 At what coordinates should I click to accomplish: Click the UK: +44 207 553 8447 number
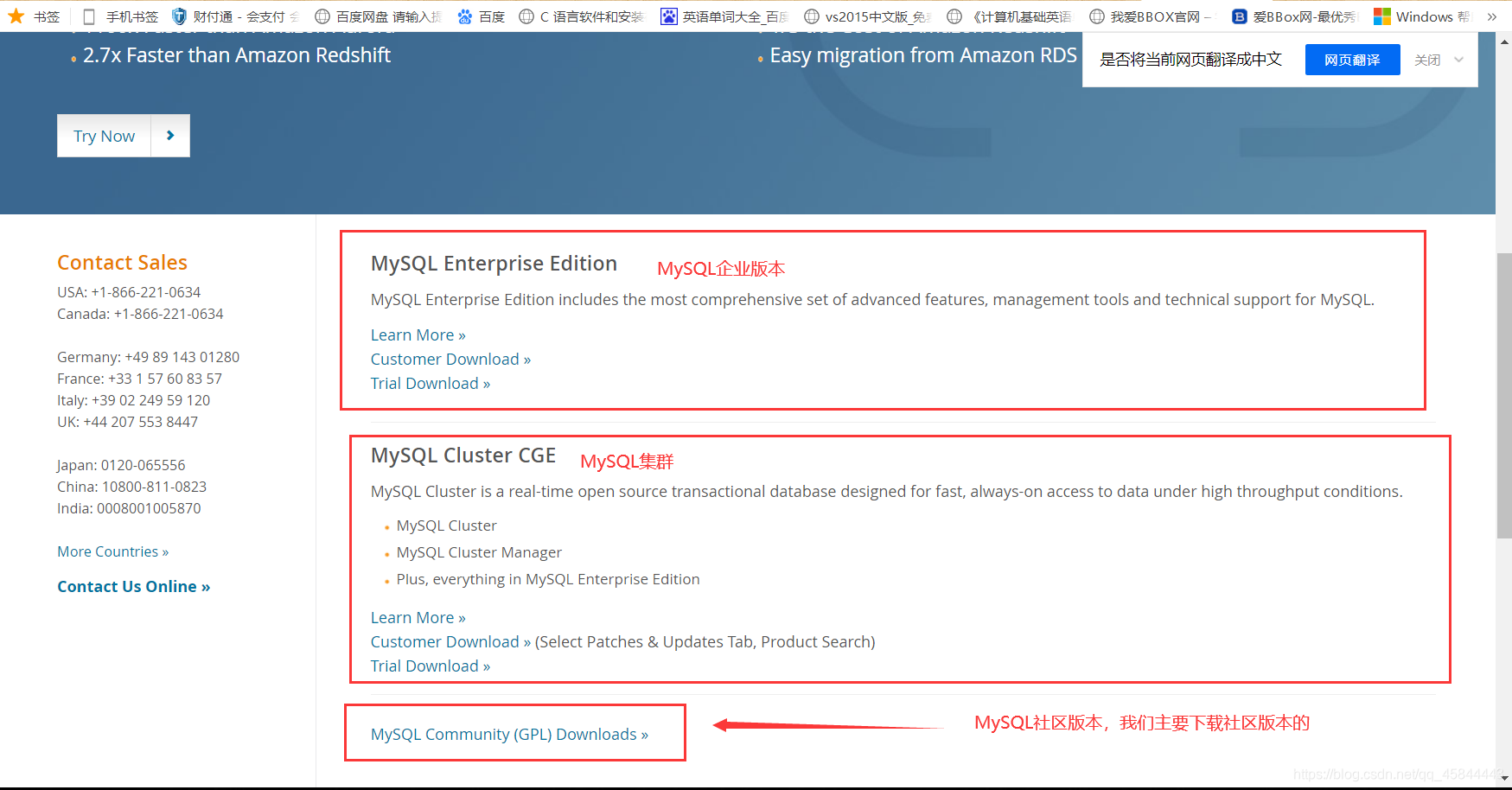[127, 422]
